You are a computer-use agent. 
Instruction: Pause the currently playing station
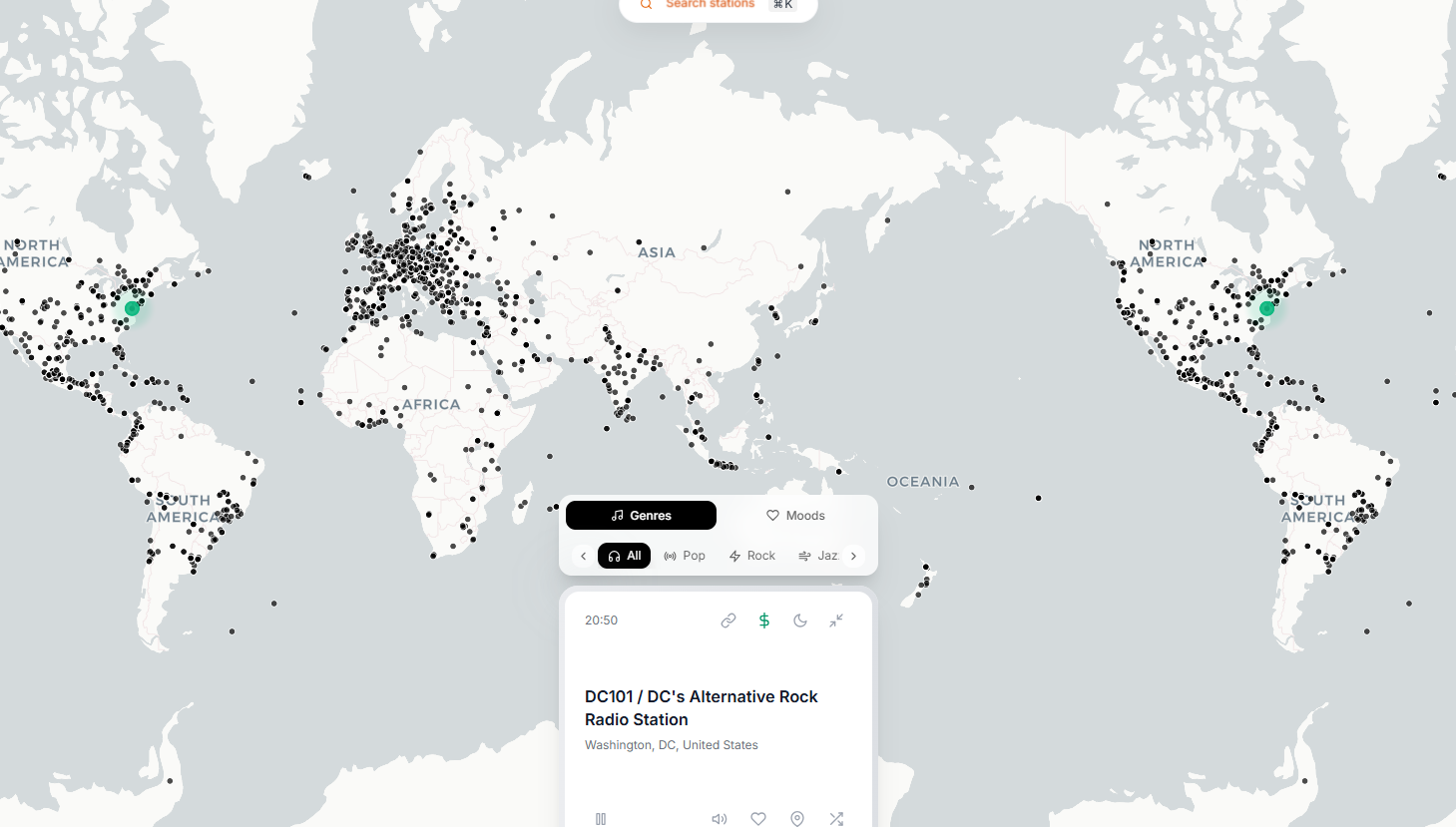(x=601, y=818)
